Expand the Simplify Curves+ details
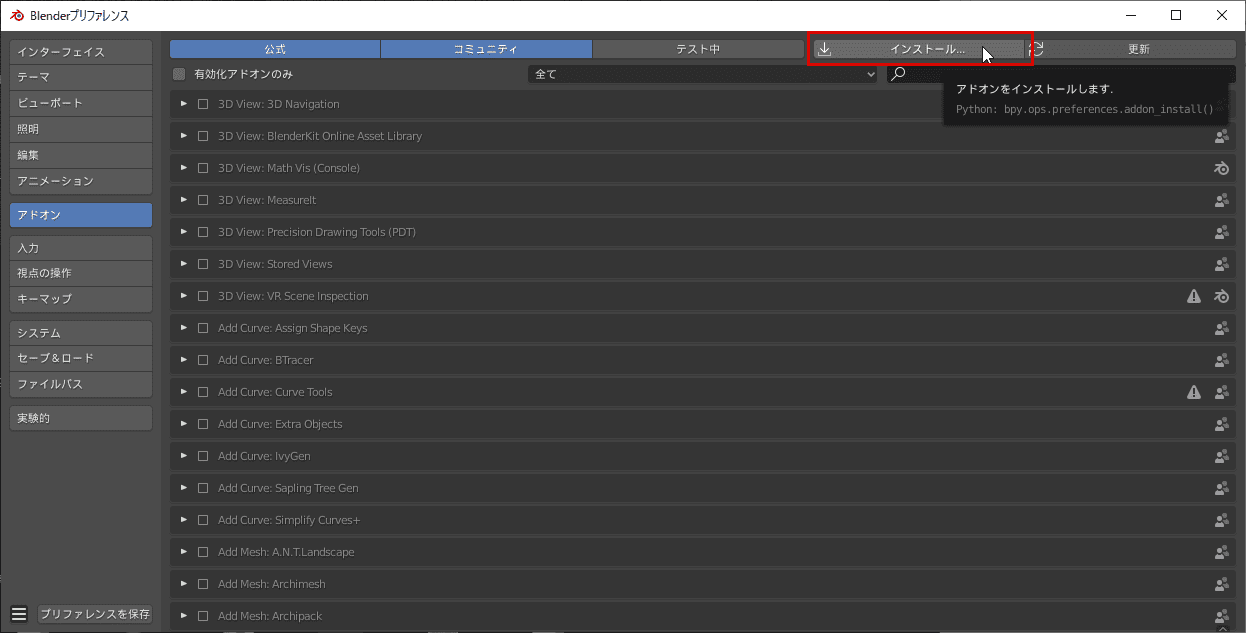 [x=184, y=520]
